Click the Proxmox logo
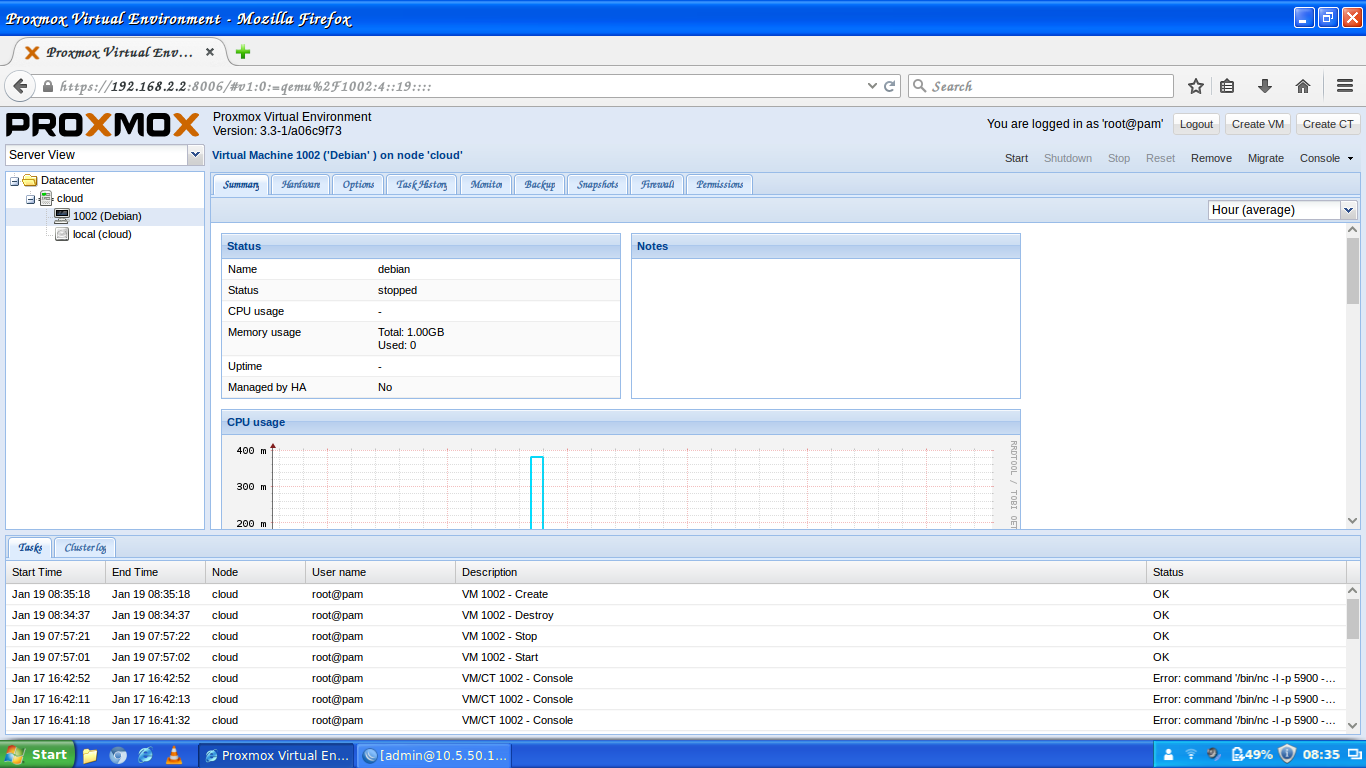This screenshot has width=1366, height=768. coord(103,124)
